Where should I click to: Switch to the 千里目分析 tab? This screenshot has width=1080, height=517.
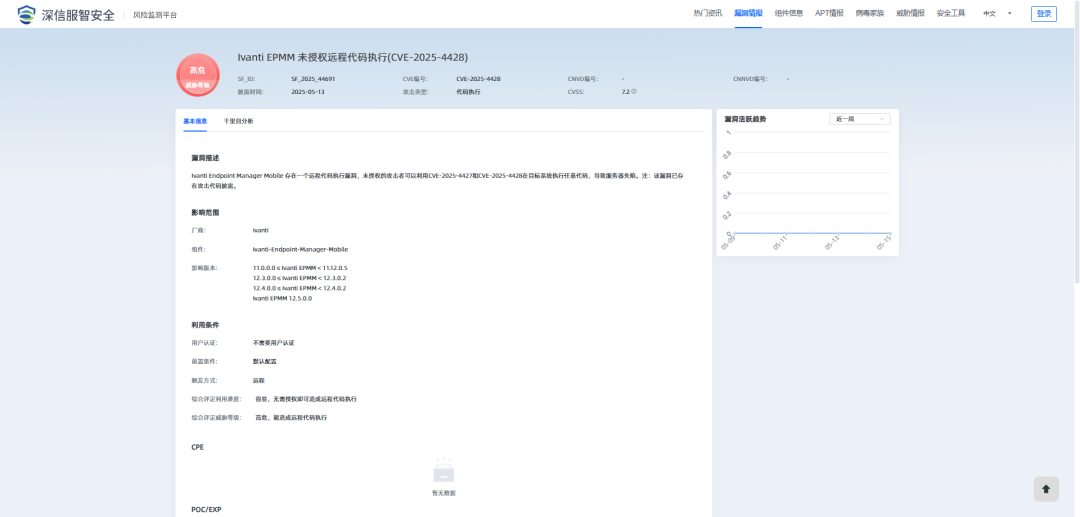(x=238, y=121)
